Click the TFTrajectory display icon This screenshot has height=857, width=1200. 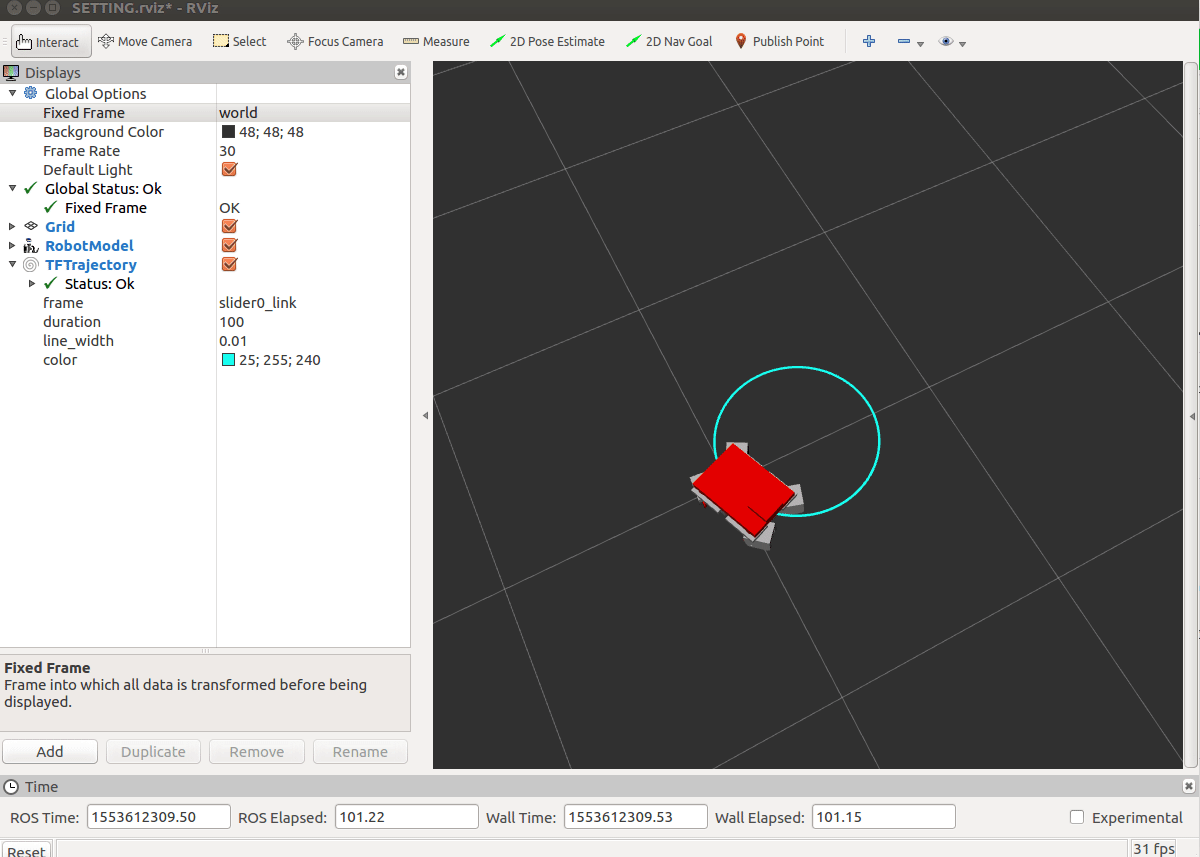[x=30, y=264]
